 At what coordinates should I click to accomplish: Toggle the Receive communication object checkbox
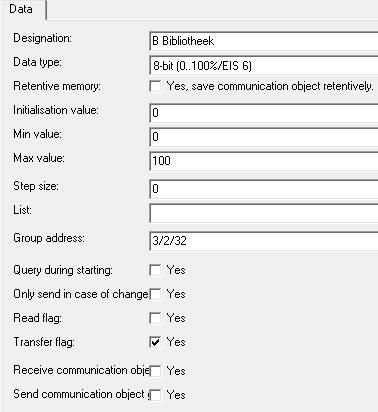tap(155, 371)
